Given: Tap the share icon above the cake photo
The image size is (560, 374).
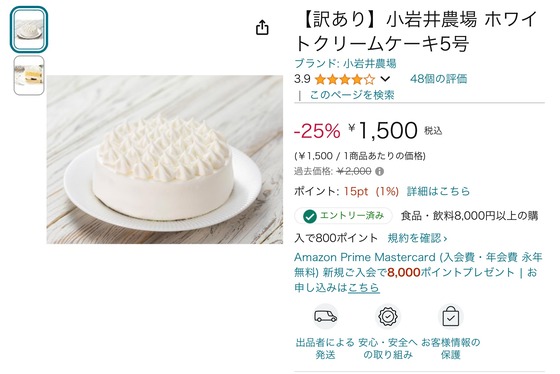Looking at the screenshot, I should click(262, 28).
